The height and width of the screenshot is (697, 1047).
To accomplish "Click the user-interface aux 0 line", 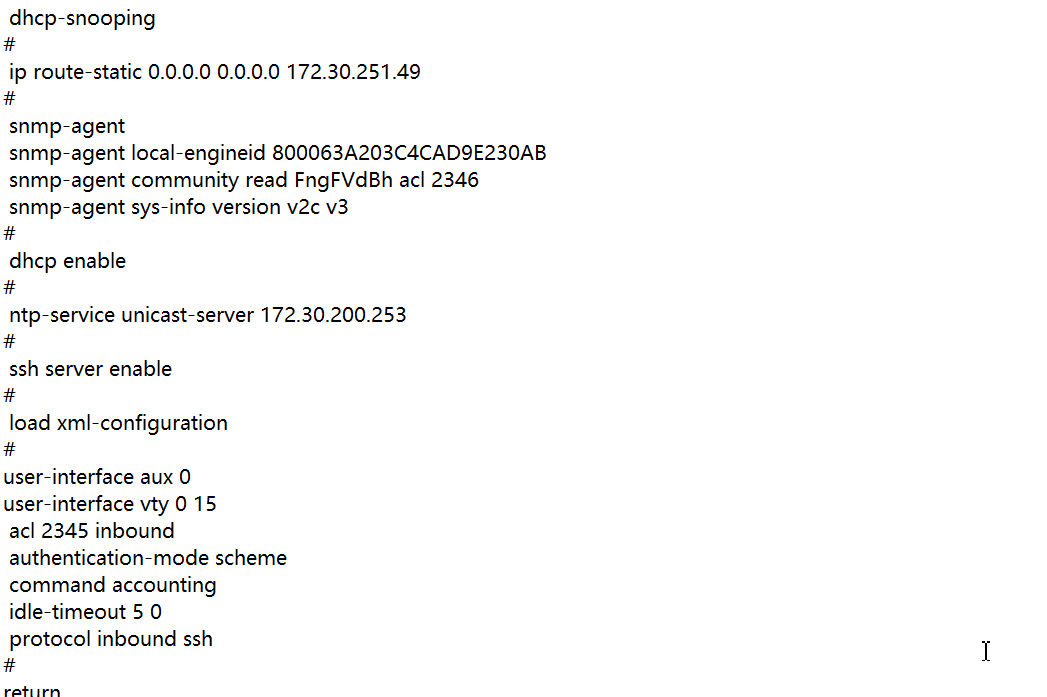I will tap(97, 477).
